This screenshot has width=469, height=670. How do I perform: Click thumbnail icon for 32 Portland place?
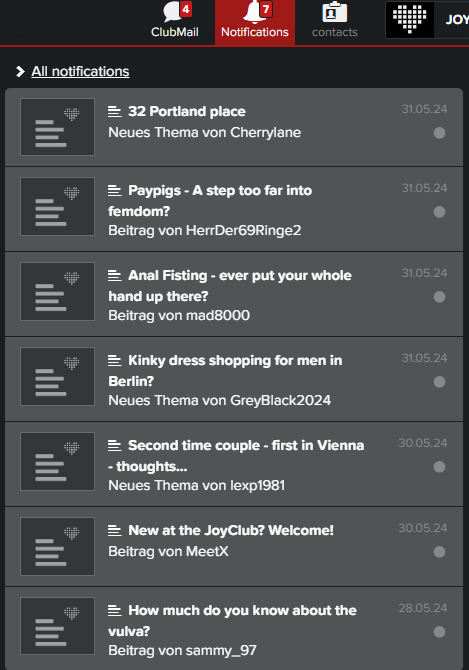click(57, 127)
